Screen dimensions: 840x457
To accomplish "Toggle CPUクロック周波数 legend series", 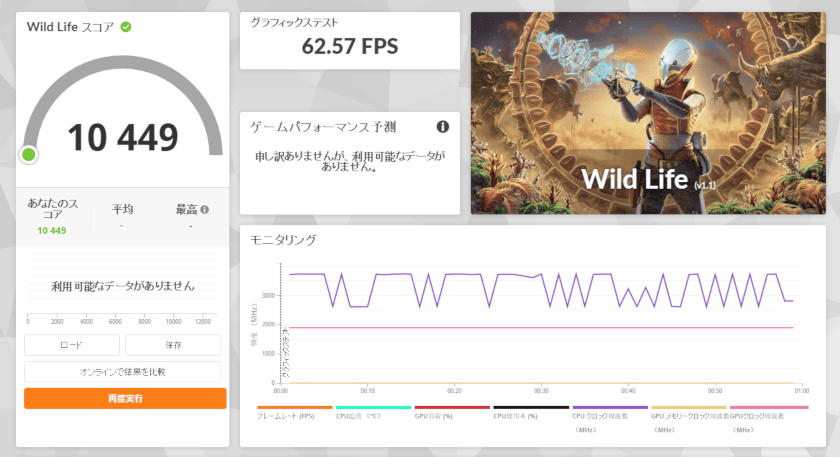I will coord(598,414).
